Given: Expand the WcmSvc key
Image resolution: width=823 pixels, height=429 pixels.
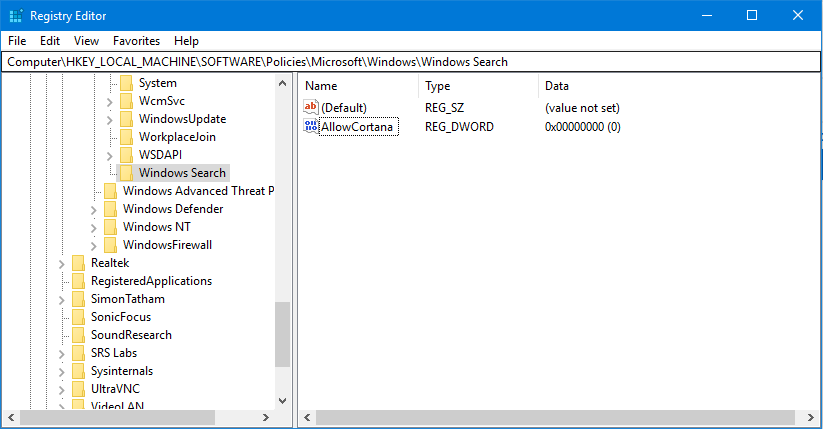Looking at the screenshot, I should (109, 102).
